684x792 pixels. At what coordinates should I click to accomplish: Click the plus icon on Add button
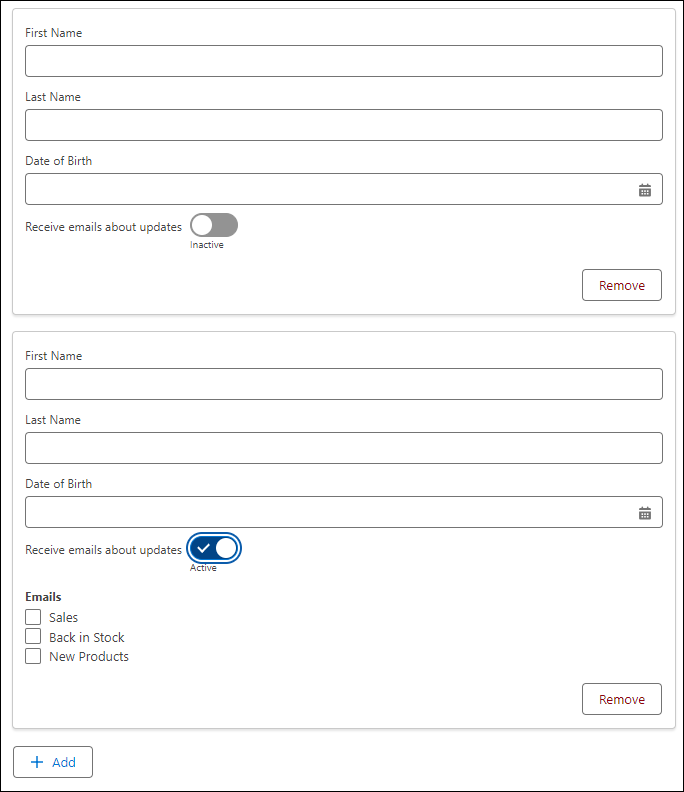coord(37,762)
